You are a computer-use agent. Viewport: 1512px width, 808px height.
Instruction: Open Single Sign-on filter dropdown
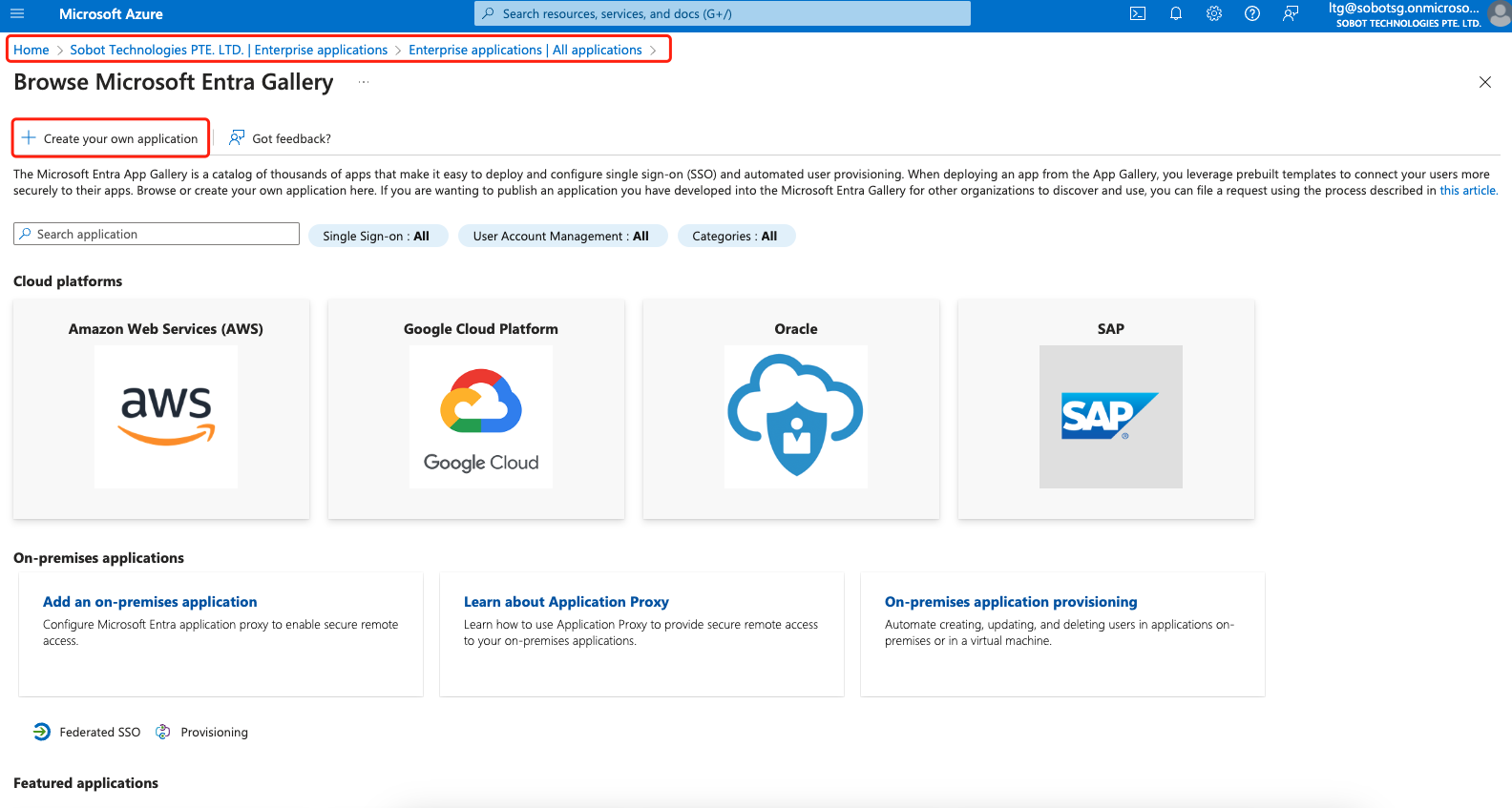click(x=377, y=236)
